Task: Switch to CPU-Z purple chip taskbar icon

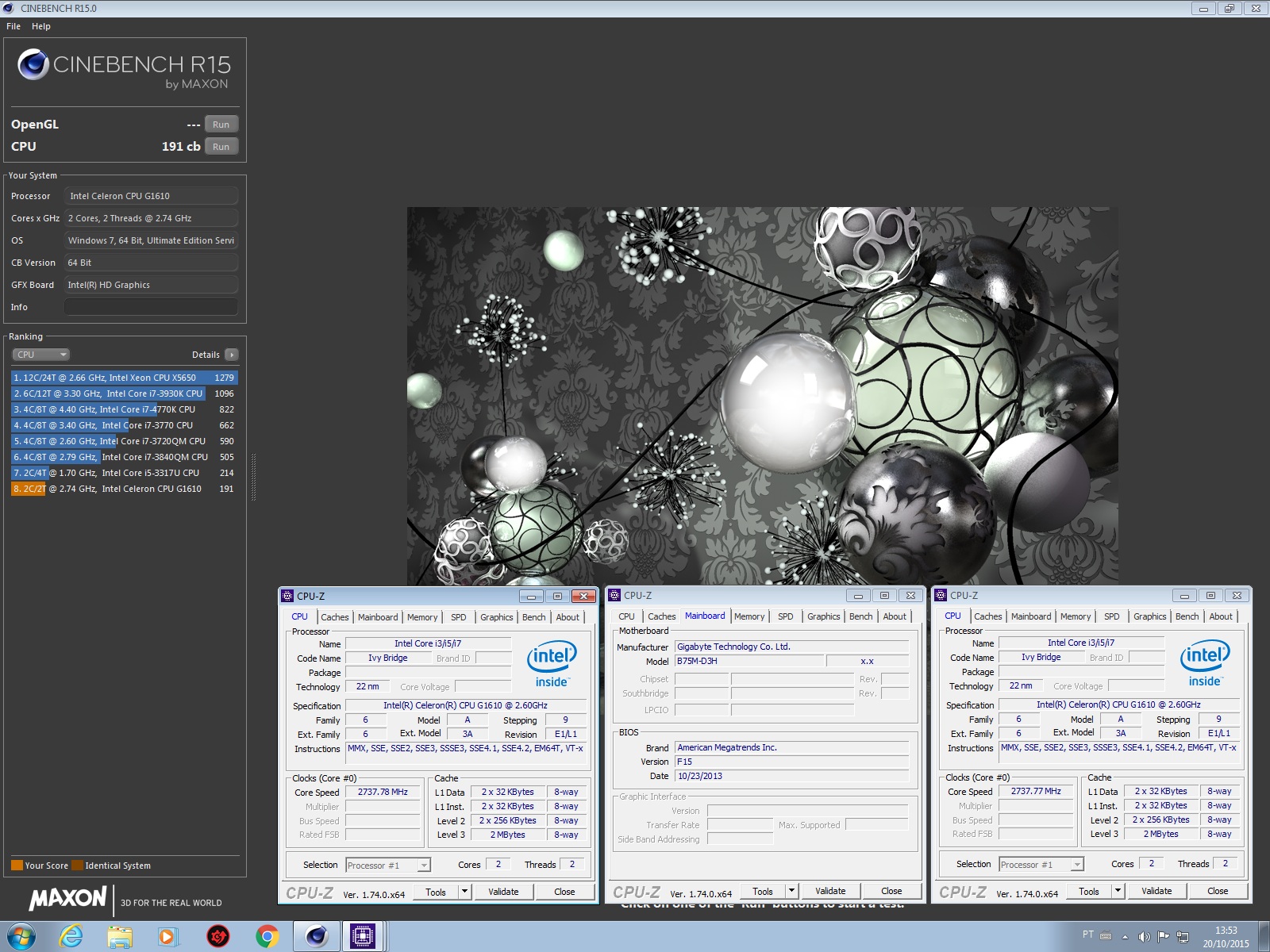Action: click(x=363, y=937)
